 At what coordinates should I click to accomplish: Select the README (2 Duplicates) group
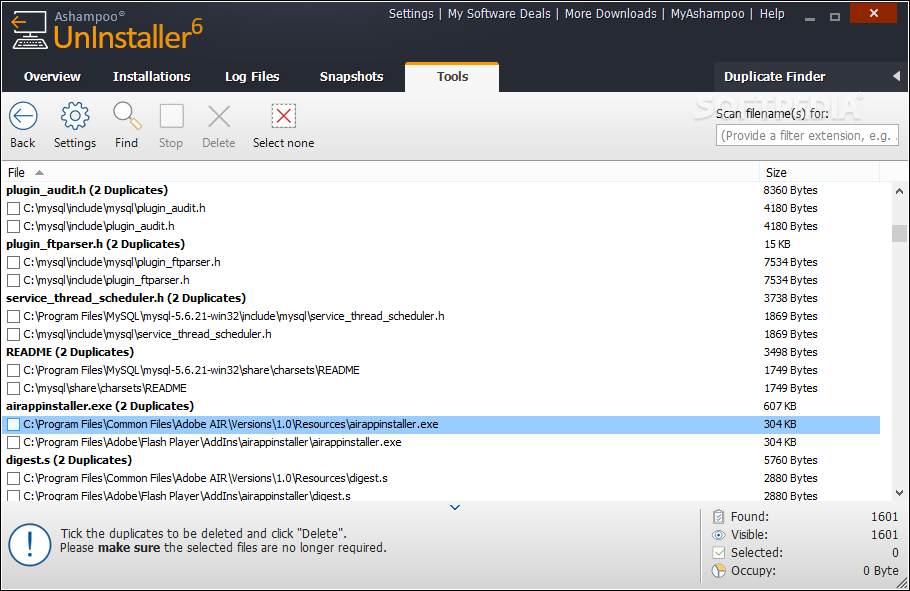[x=70, y=352]
